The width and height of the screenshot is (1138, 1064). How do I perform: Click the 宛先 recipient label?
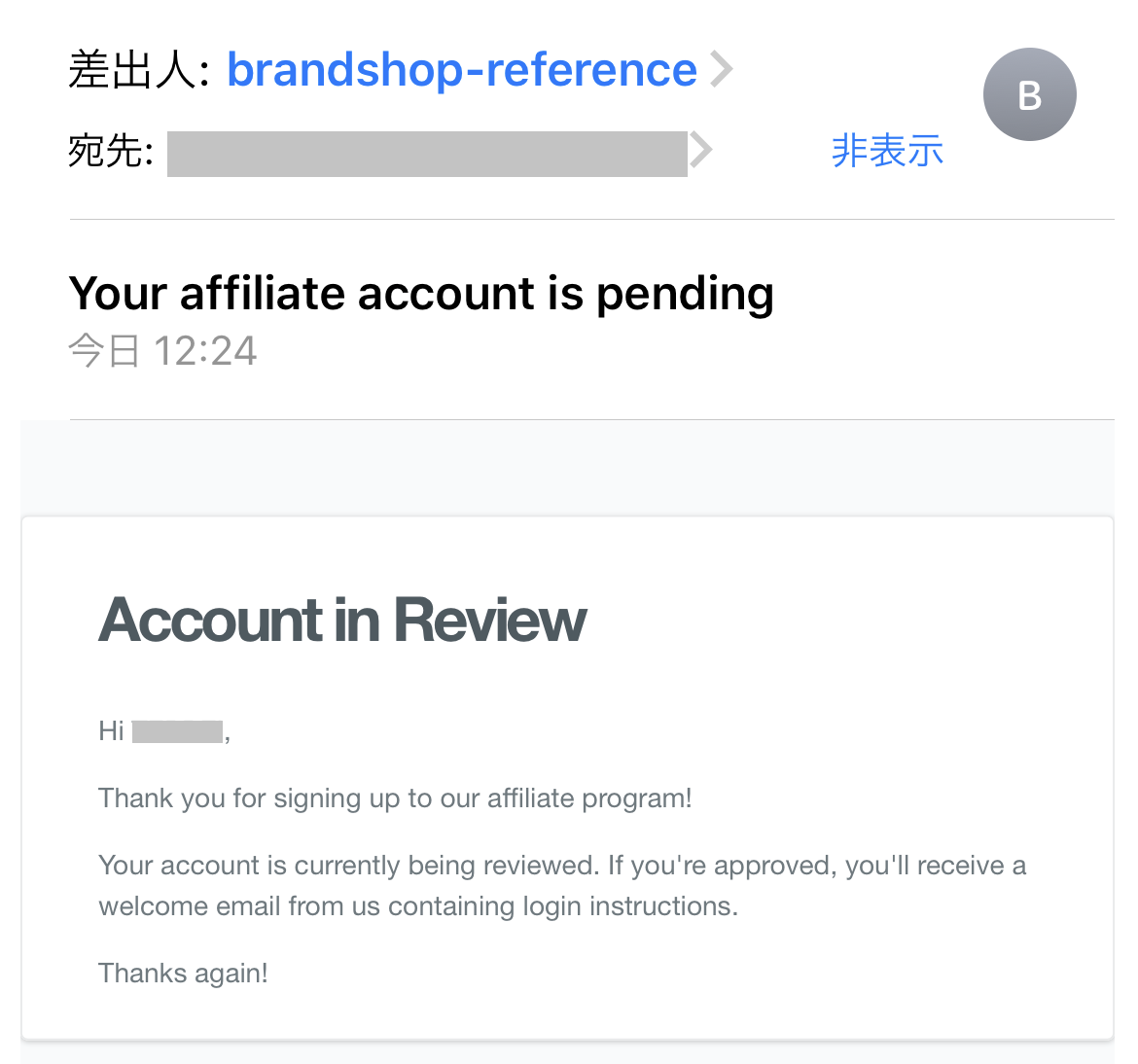[110, 152]
